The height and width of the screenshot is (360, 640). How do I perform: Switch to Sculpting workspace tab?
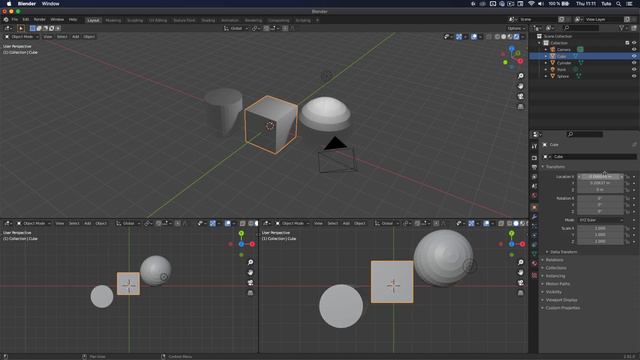coord(135,20)
